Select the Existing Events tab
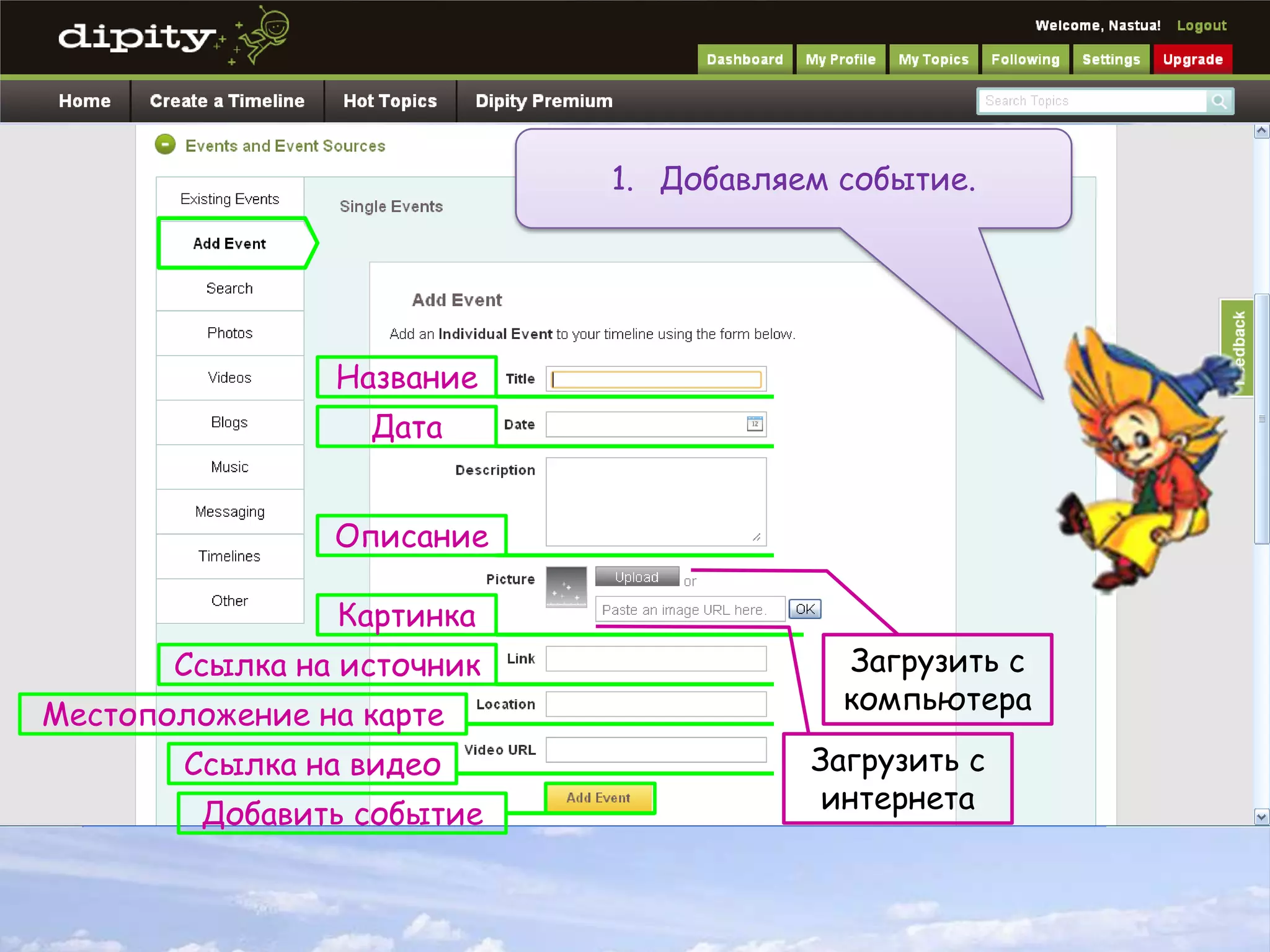Image resolution: width=1270 pixels, height=952 pixels. pyautogui.click(x=229, y=199)
